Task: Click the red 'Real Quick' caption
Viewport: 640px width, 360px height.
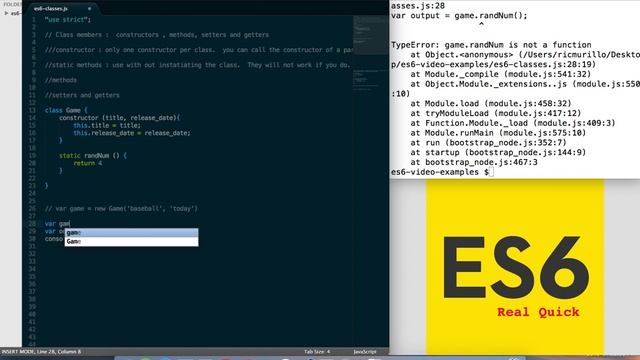Action: click(x=538, y=312)
